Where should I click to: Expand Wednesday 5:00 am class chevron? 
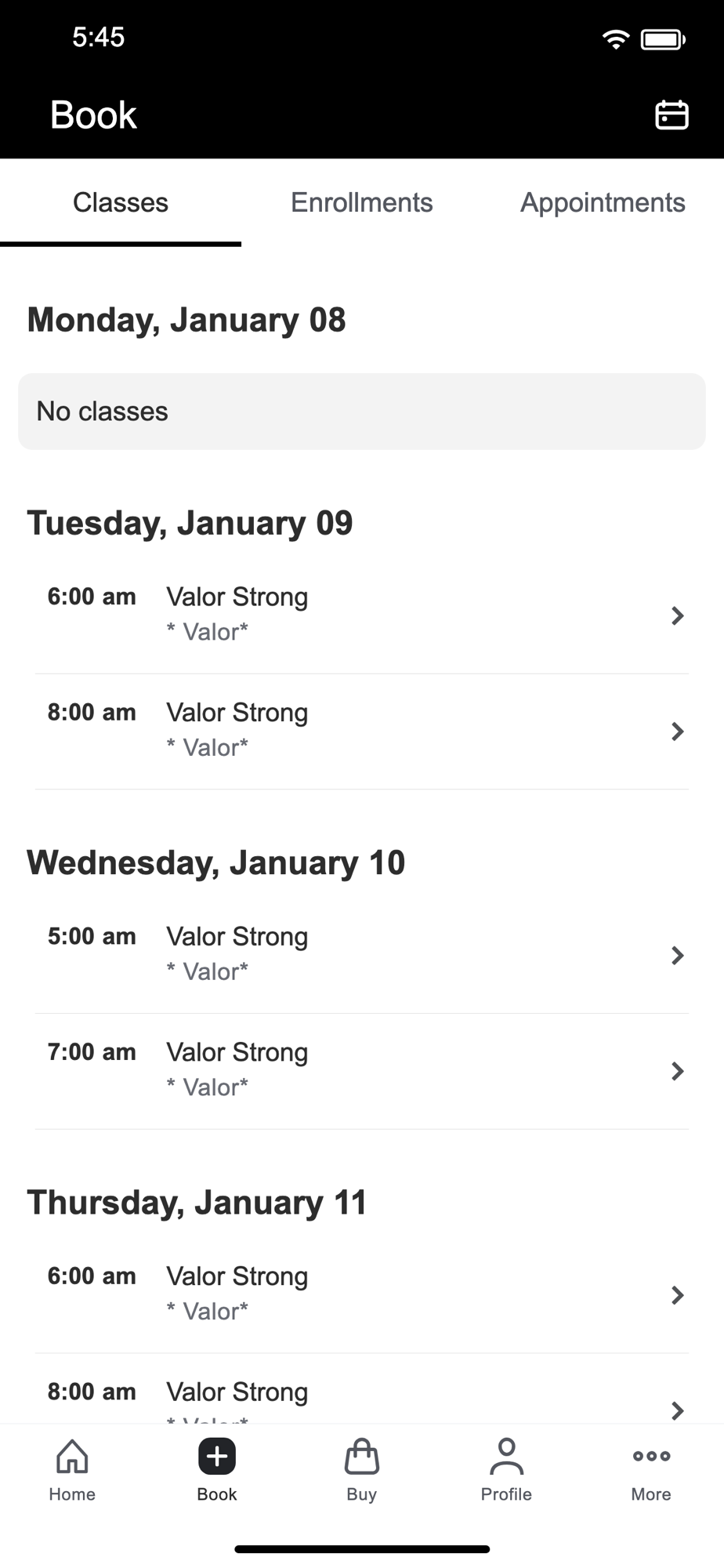click(678, 956)
